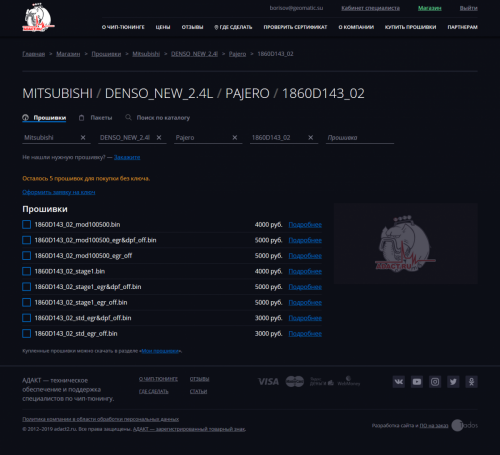Switch to the Пакеты tab

point(96,118)
